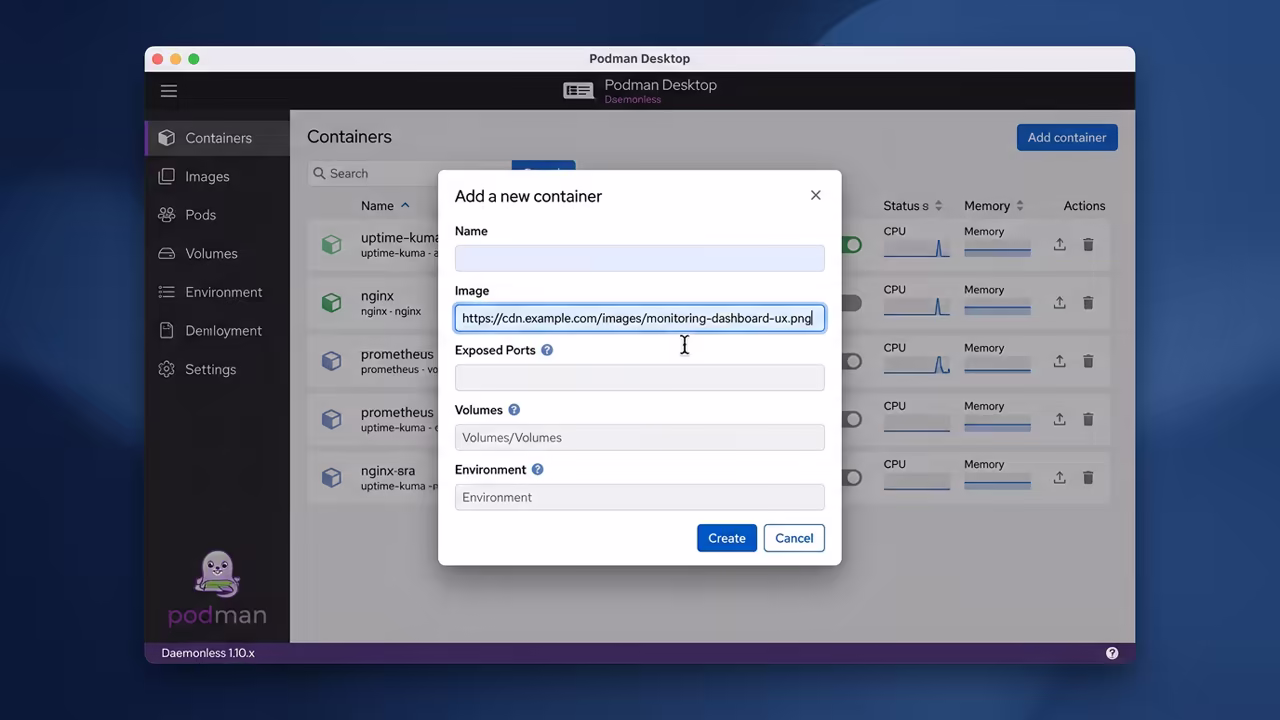Open the Images section in sidebar
The height and width of the screenshot is (720, 1280).
pyautogui.click(x=218, y=176)
